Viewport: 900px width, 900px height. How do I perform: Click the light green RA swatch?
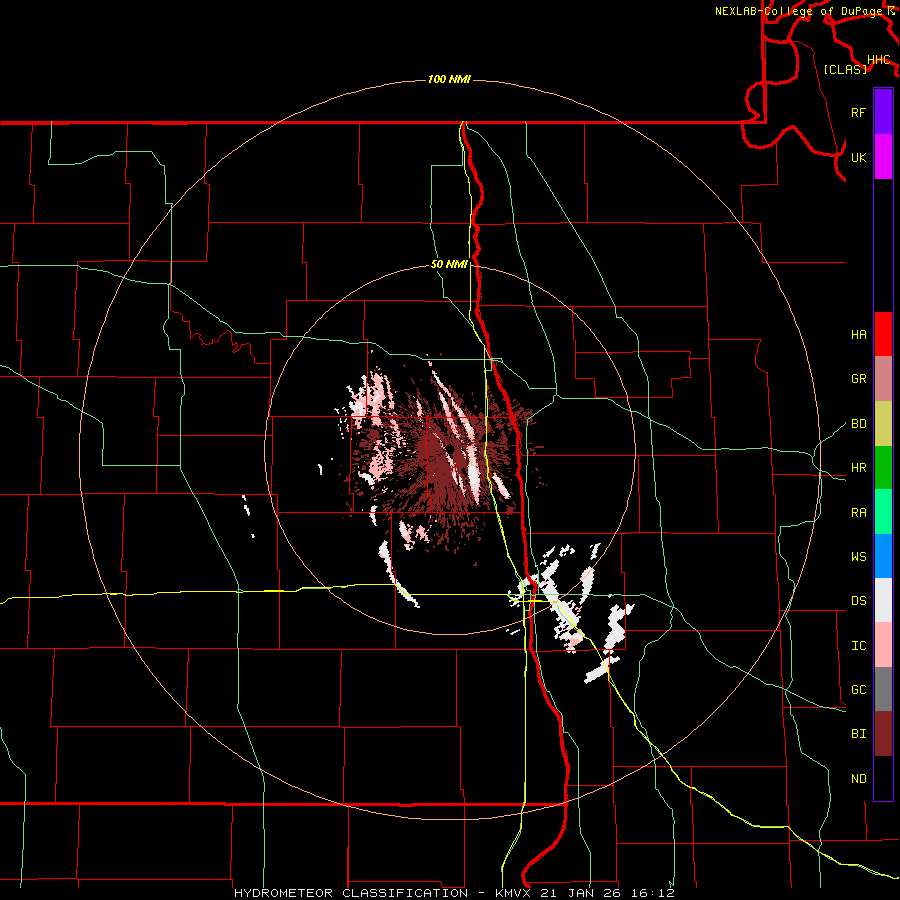[883, 512]
